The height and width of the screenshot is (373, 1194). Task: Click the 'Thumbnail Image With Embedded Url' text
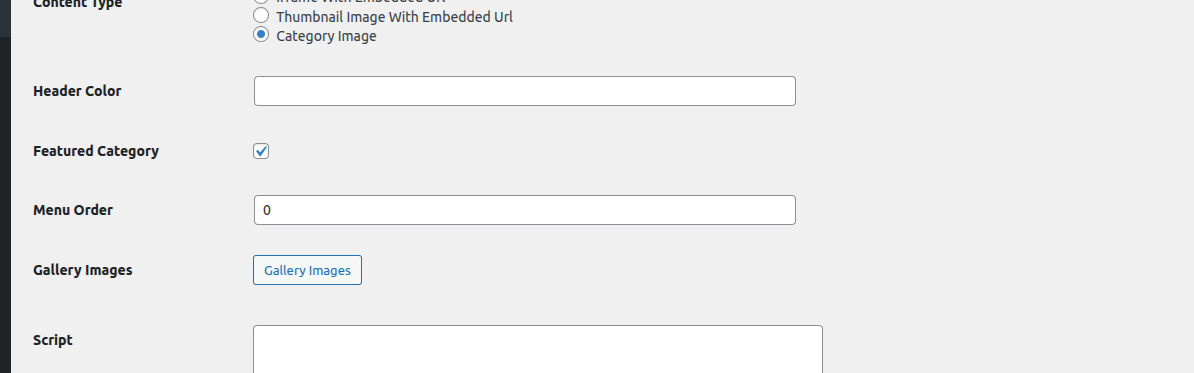tap(394, 17)
